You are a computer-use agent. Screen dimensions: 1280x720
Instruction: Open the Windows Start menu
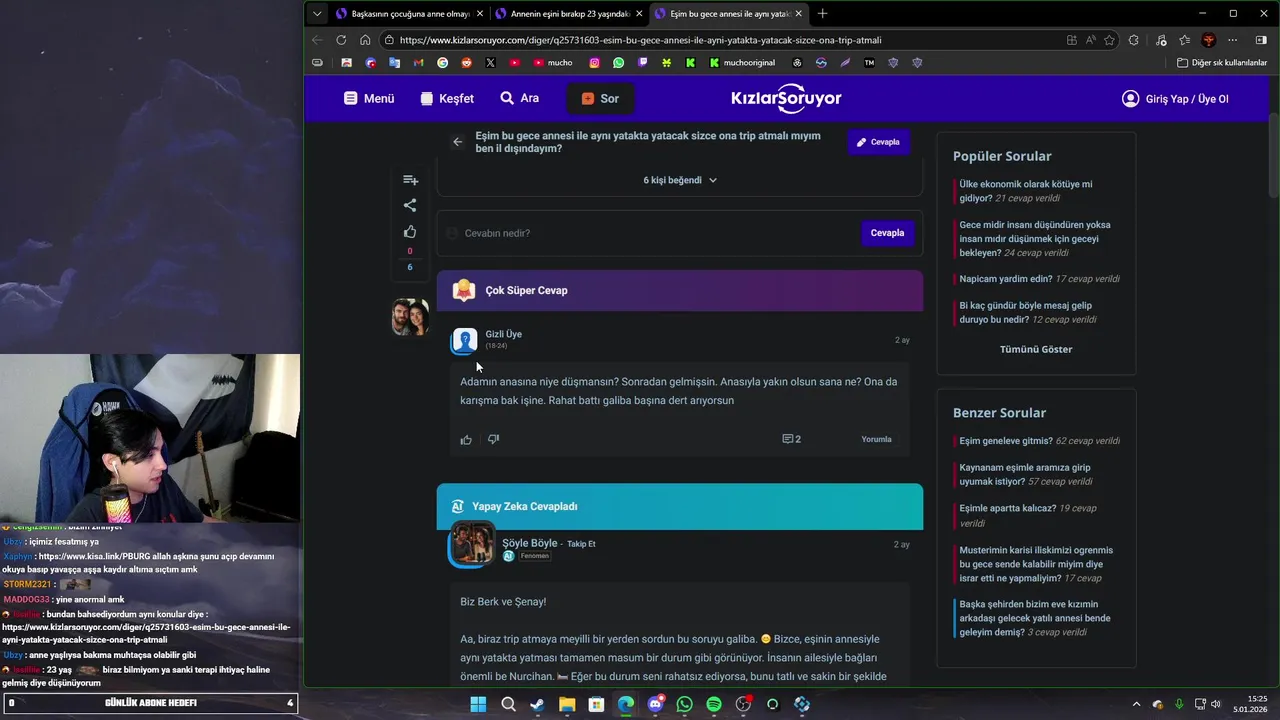[478, 704]
